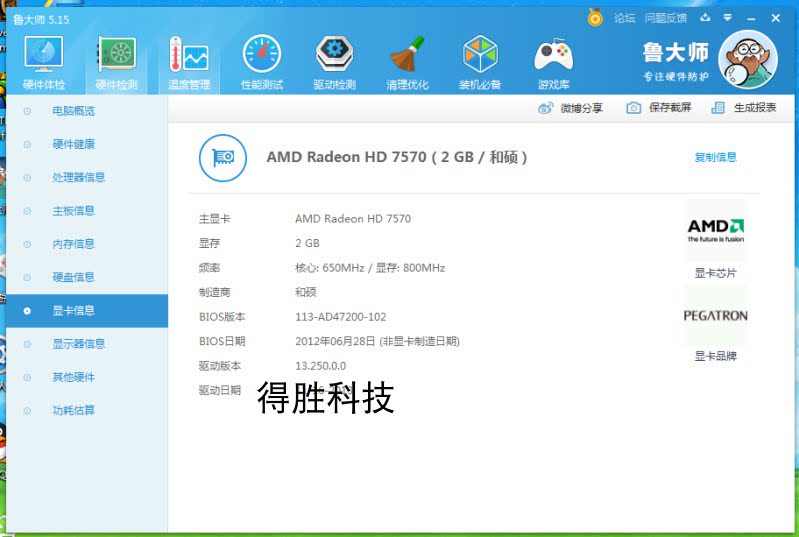Click the graphics card icon in header
799x537 pixels.
coord(223,158)
